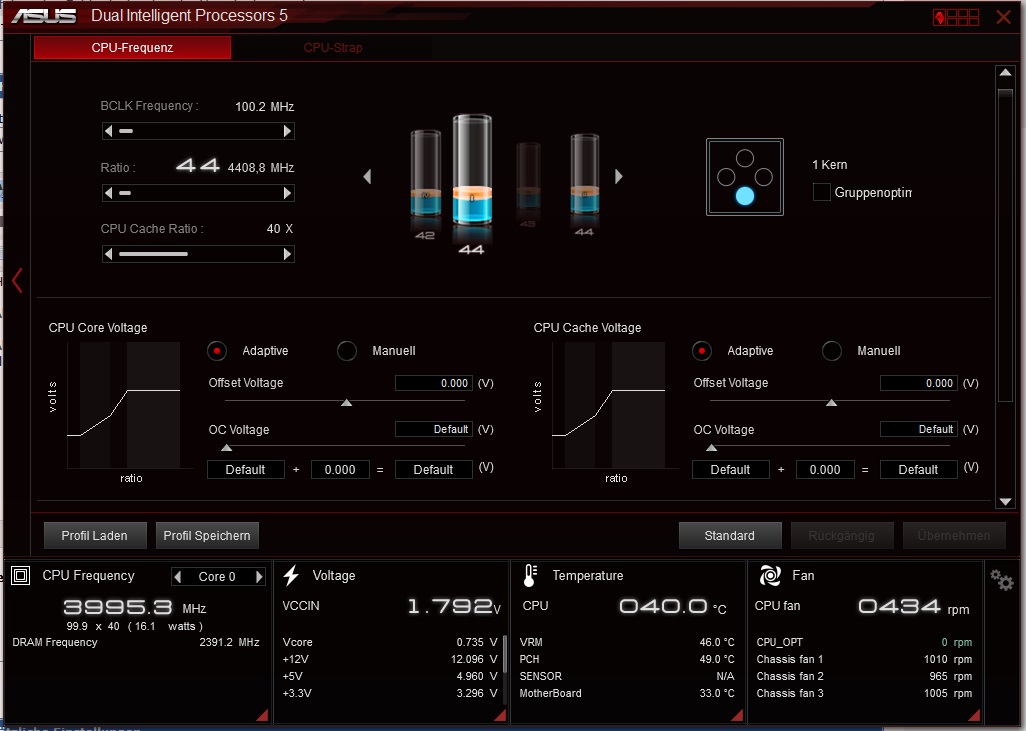Expand Voltage panel corner triangle
The image size is (1026, 731).
pyautogui.click(x=501, y=715)
